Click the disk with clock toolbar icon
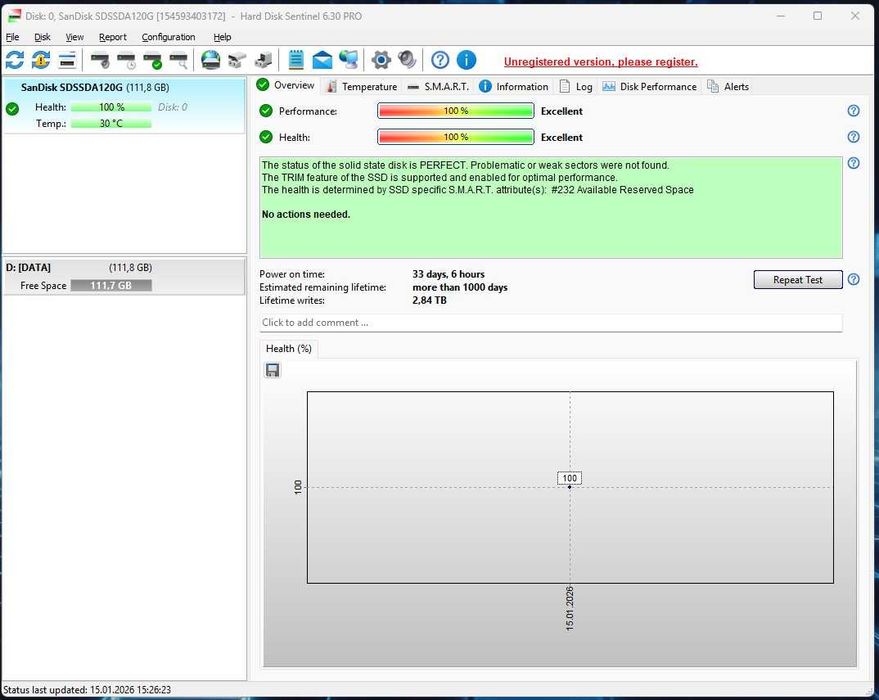 coord(126,60)
